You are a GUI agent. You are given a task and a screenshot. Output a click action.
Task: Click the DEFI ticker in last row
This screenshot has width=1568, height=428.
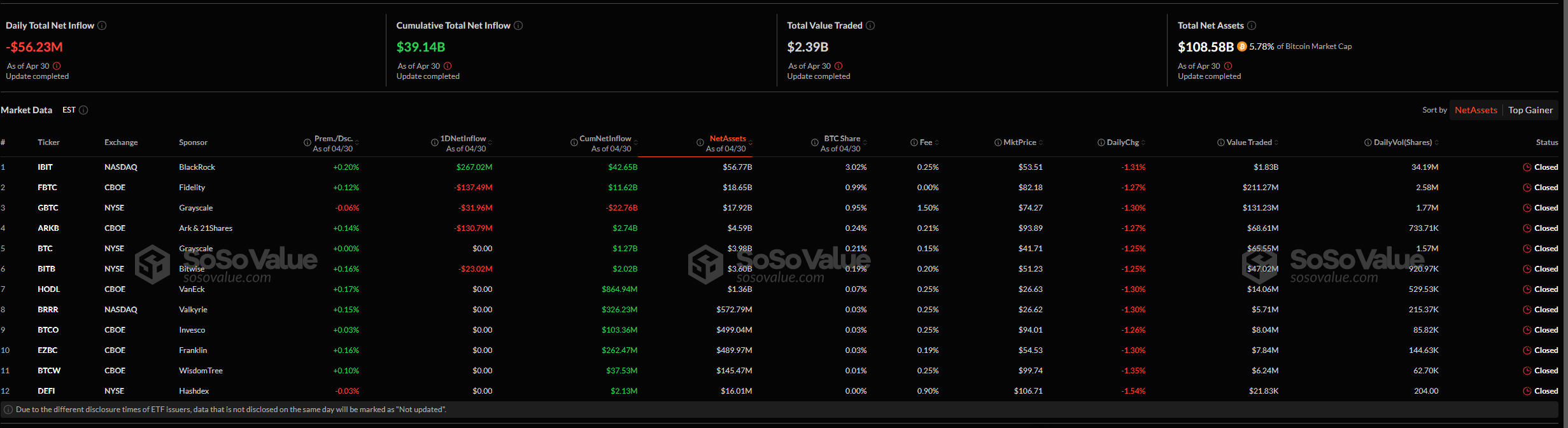(46, 391)
